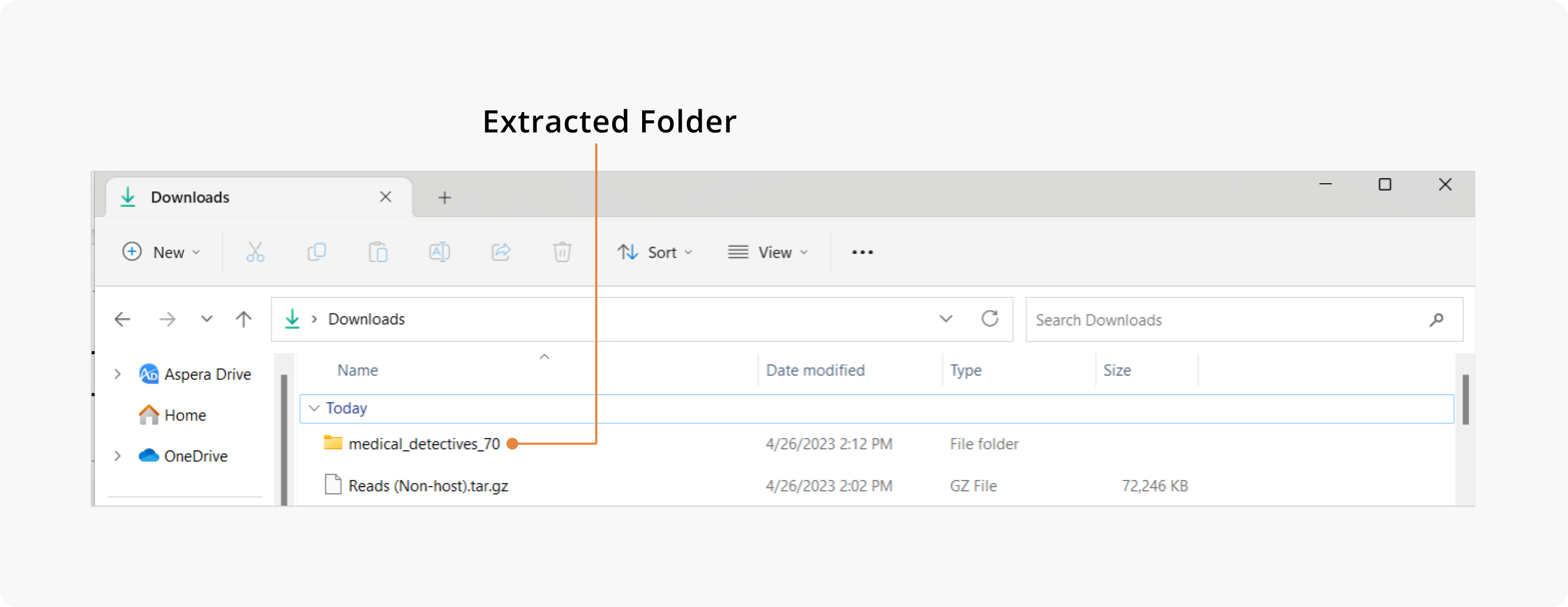This screenshot has width=1568, height=607.
Task: Sort by Name column header
Action: pyautogui.click(x=358, y=370)
